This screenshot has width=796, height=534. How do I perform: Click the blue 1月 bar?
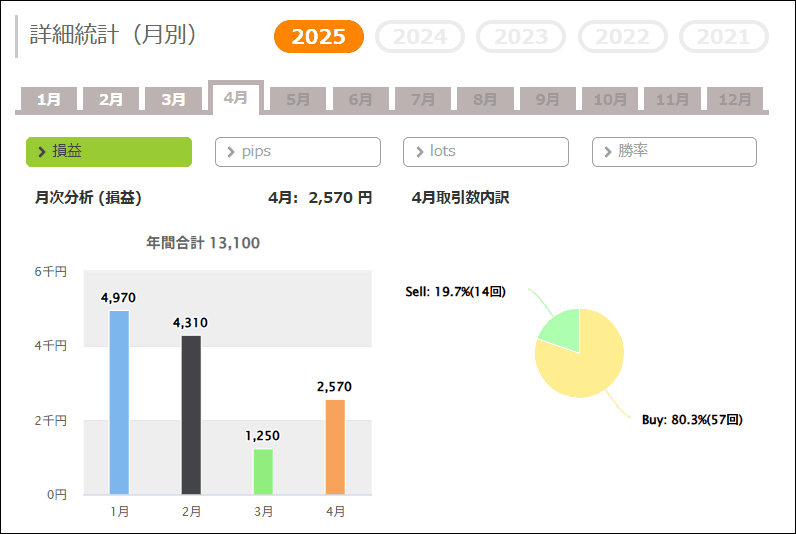coord(119,403)
